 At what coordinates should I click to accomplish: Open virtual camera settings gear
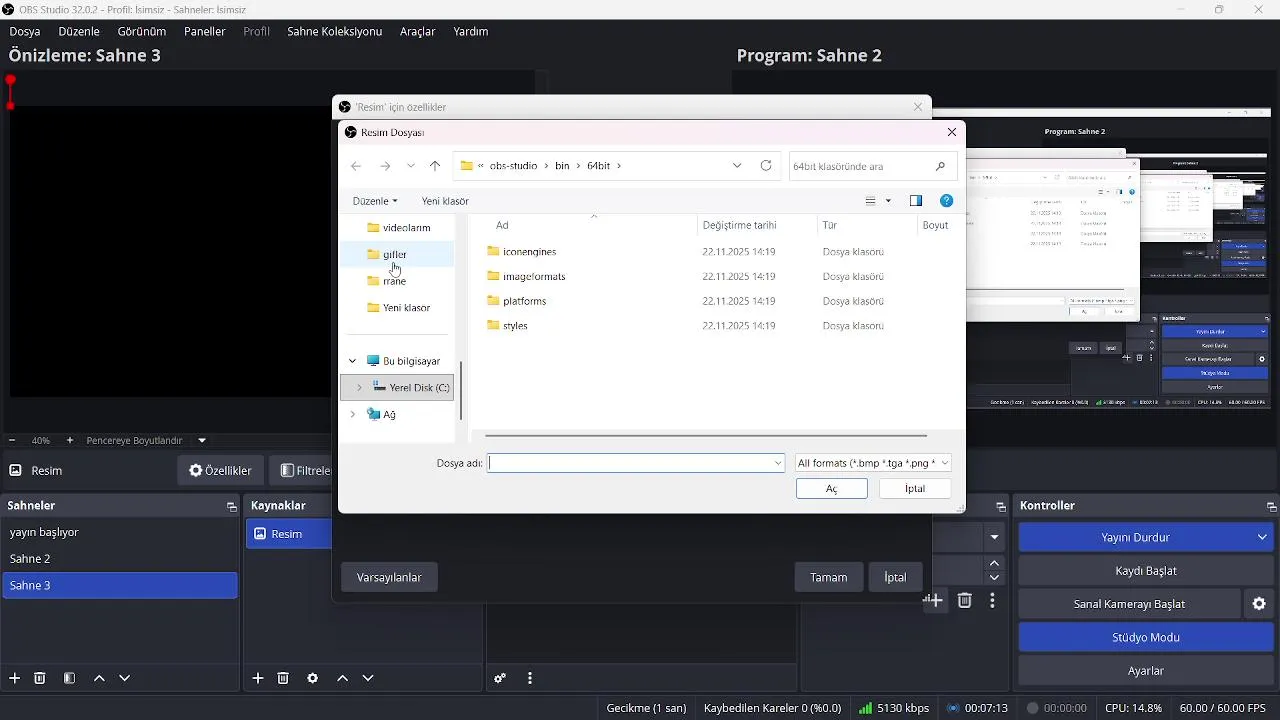(x=1259, y=604)
